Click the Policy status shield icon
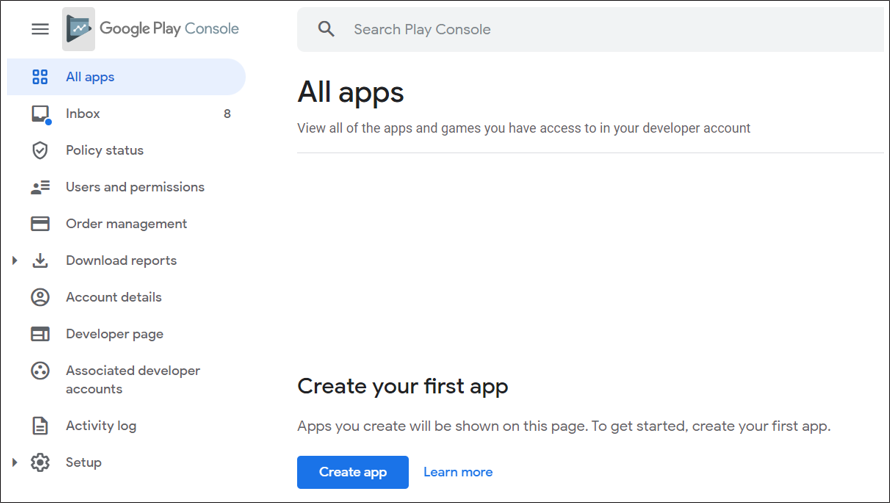The width and height of the screenshot is (890, 503). click(40, 150)
